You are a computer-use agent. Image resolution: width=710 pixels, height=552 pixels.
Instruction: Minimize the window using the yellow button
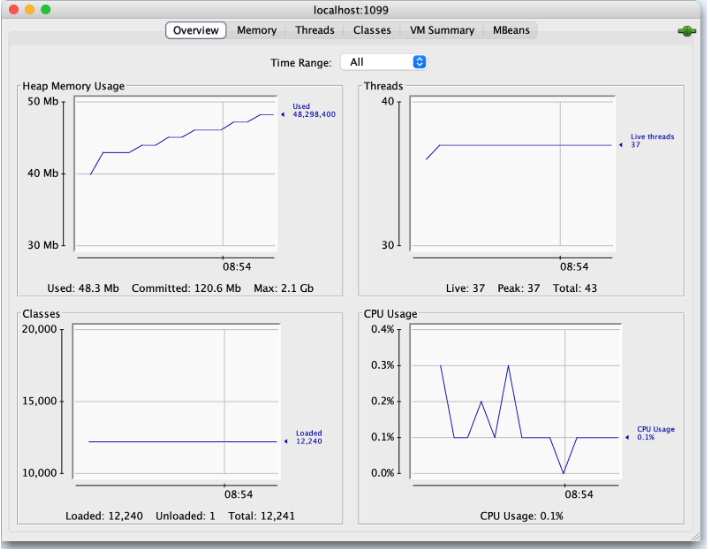[x=29, y=9]
